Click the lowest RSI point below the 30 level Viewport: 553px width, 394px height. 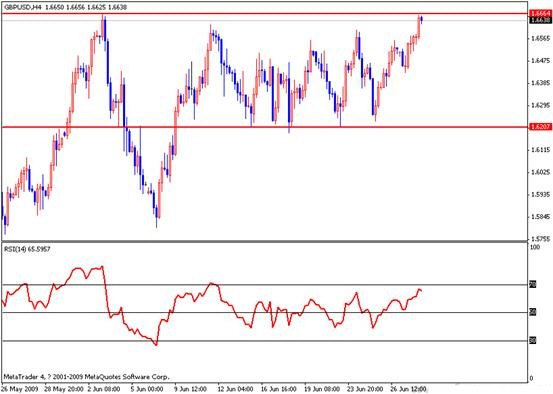[x=156, y=344]
